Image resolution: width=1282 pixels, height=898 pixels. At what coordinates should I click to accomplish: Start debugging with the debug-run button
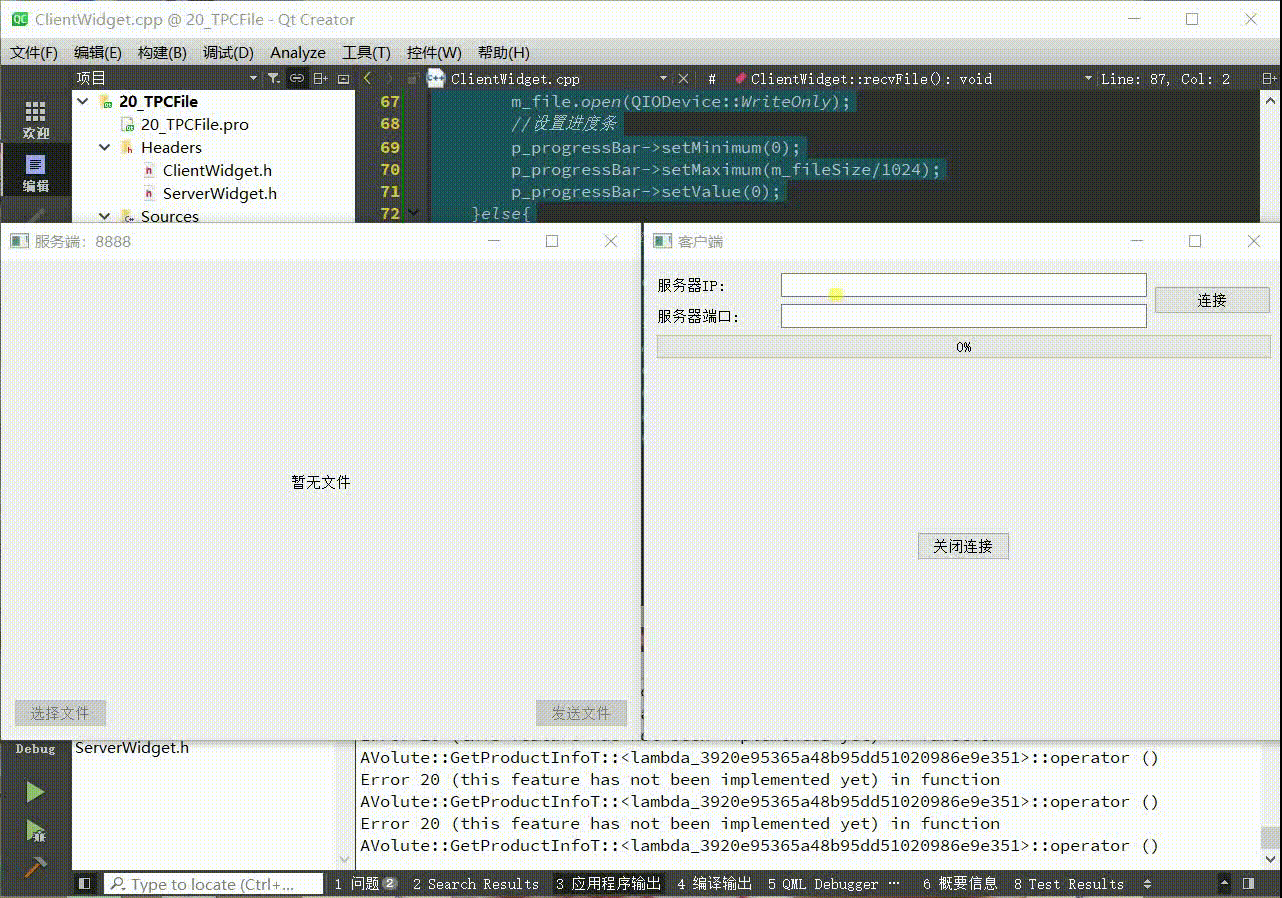35,830
